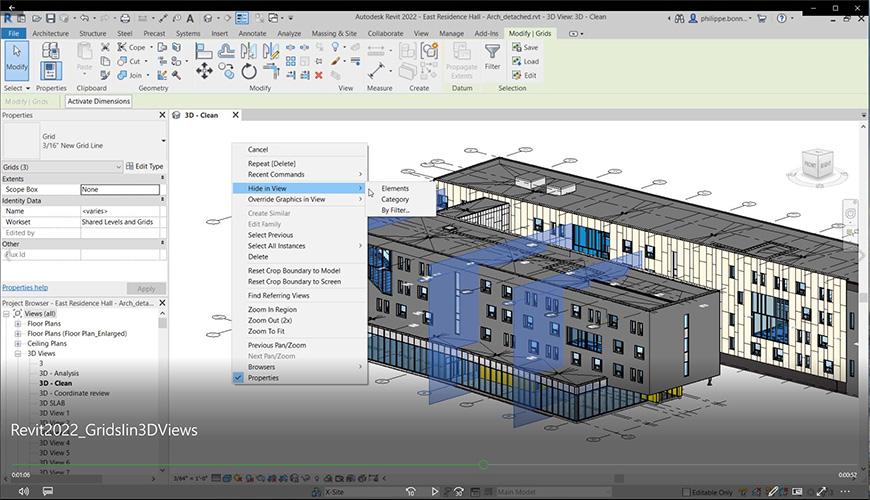Image resolution: width=870 pixels, height=500 pixels.
Task: Select the Modify arrow tool
Action: [17, 59]
